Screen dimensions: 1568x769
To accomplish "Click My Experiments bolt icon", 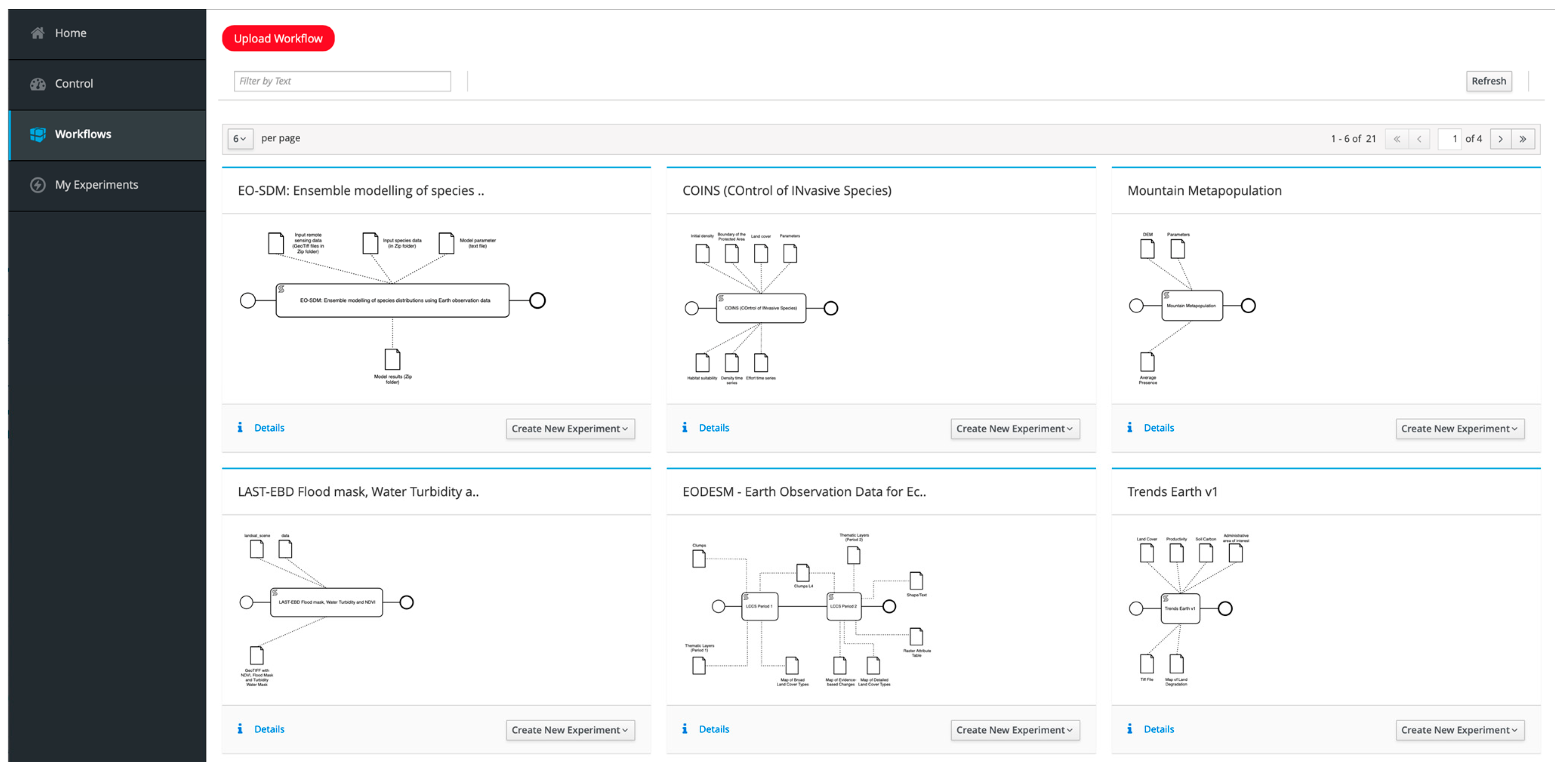I will coord(38,185).
